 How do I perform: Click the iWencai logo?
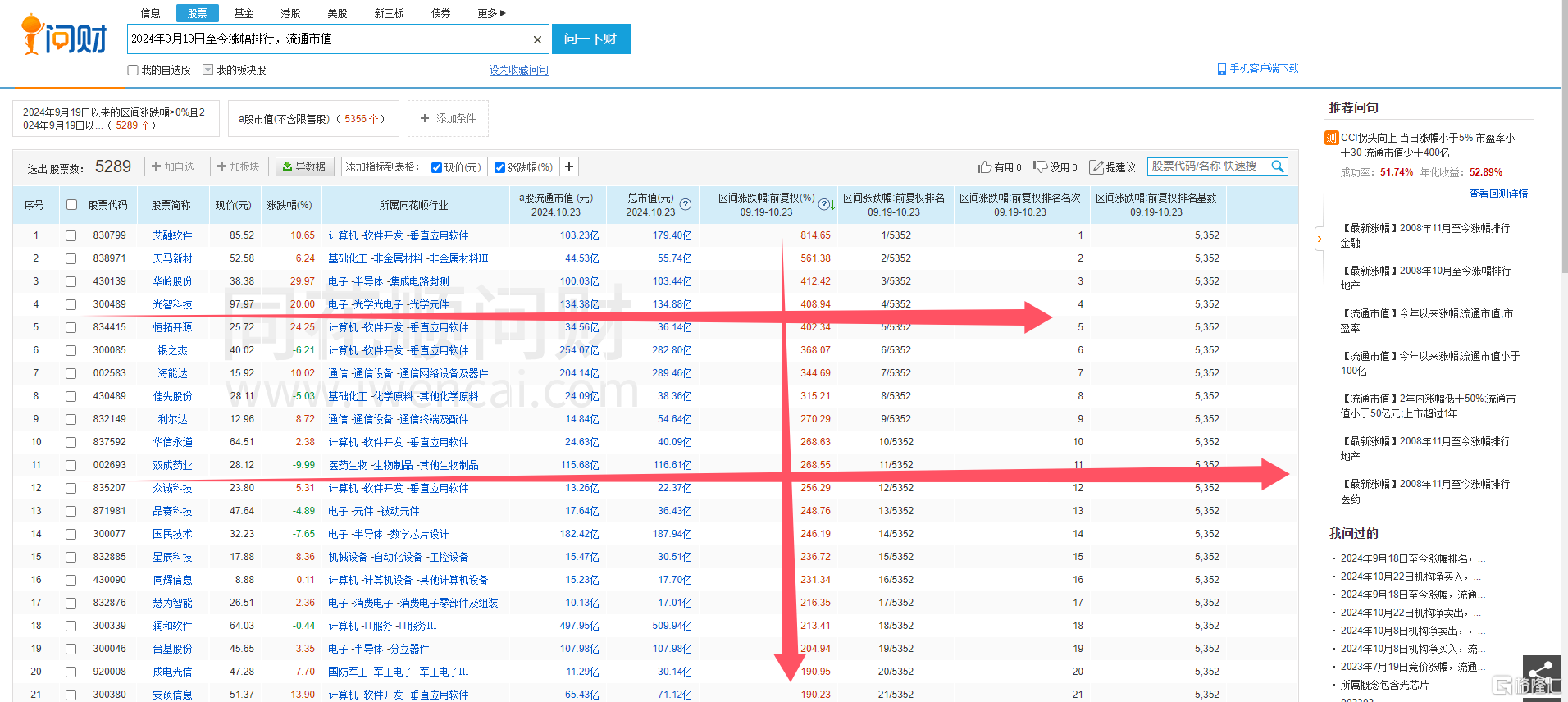pos(64,35)
